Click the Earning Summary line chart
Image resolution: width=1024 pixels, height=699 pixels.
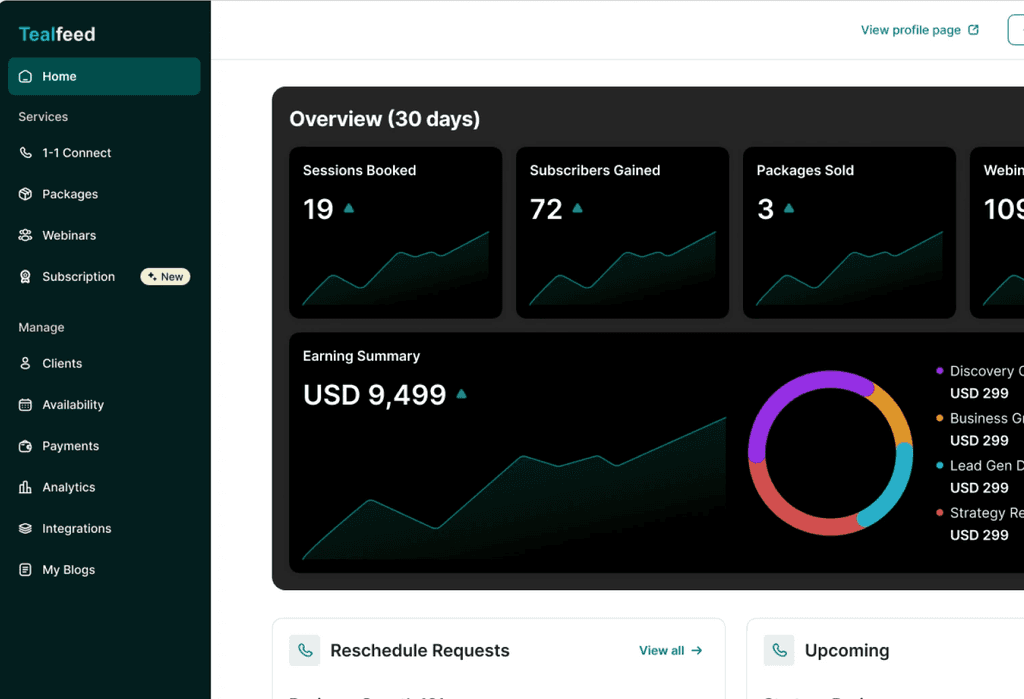(x=514, y=489)
